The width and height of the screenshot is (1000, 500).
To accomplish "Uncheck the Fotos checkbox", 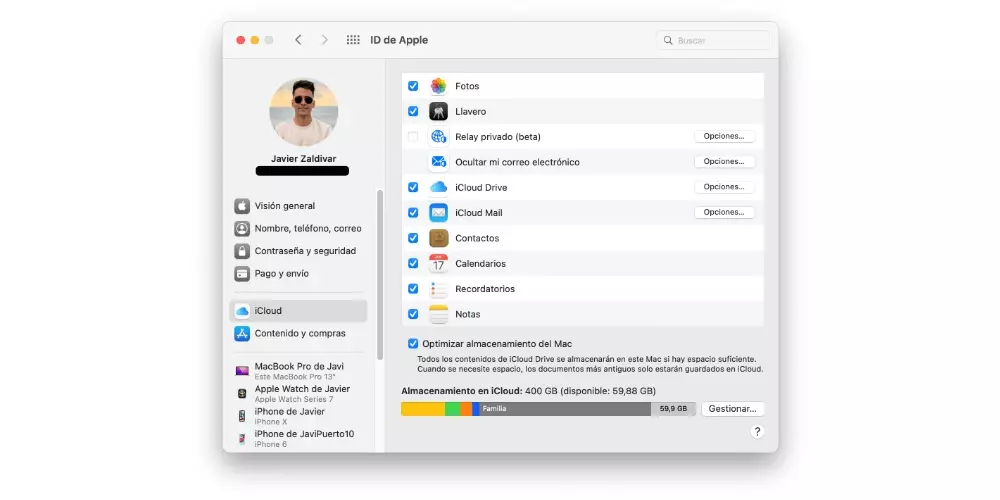I will pyautogui.click(x=413, y=86).
